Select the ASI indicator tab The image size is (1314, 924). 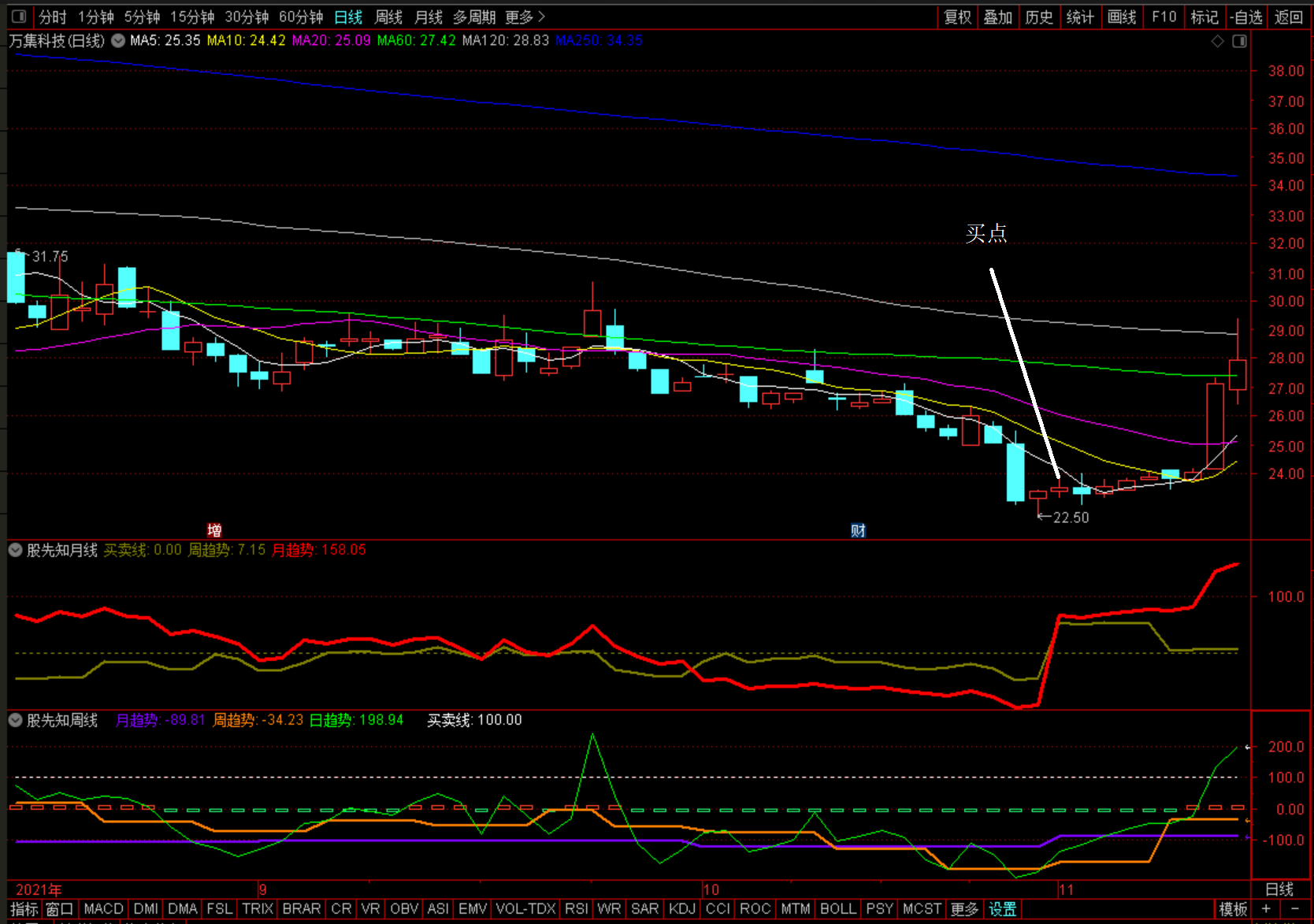point(438,909)
